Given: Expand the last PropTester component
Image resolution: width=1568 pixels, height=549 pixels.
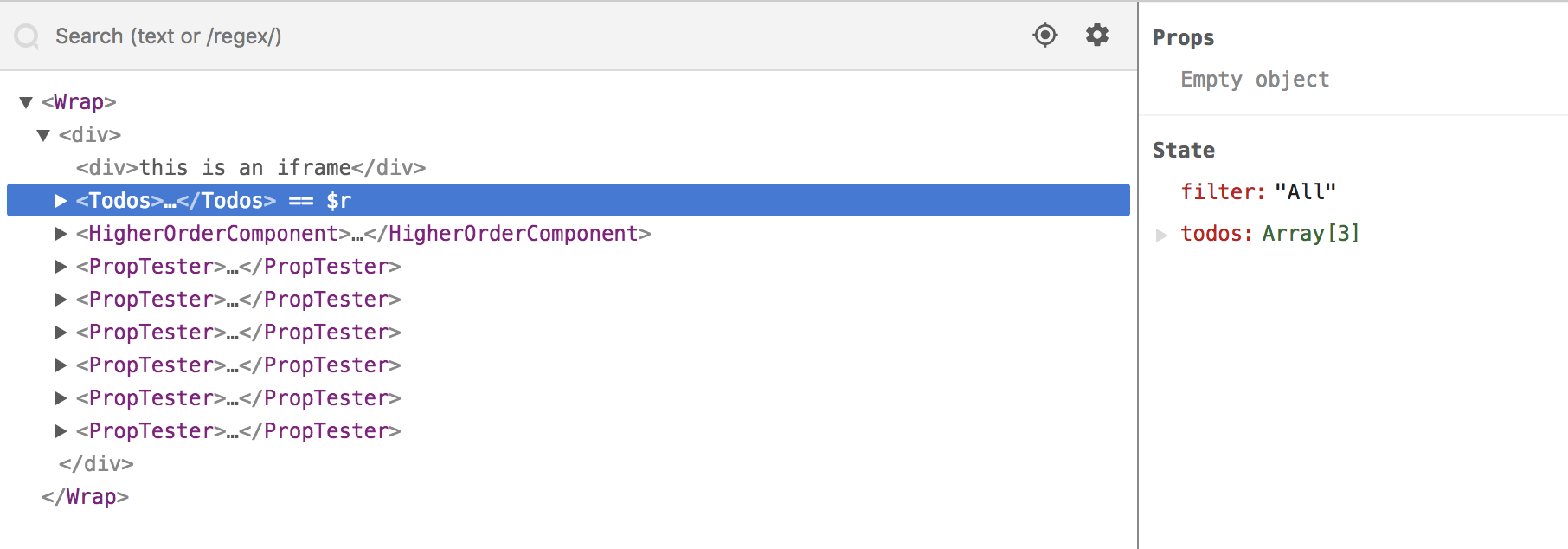Looking at the screenshot, I should click(x=61, y=430).
